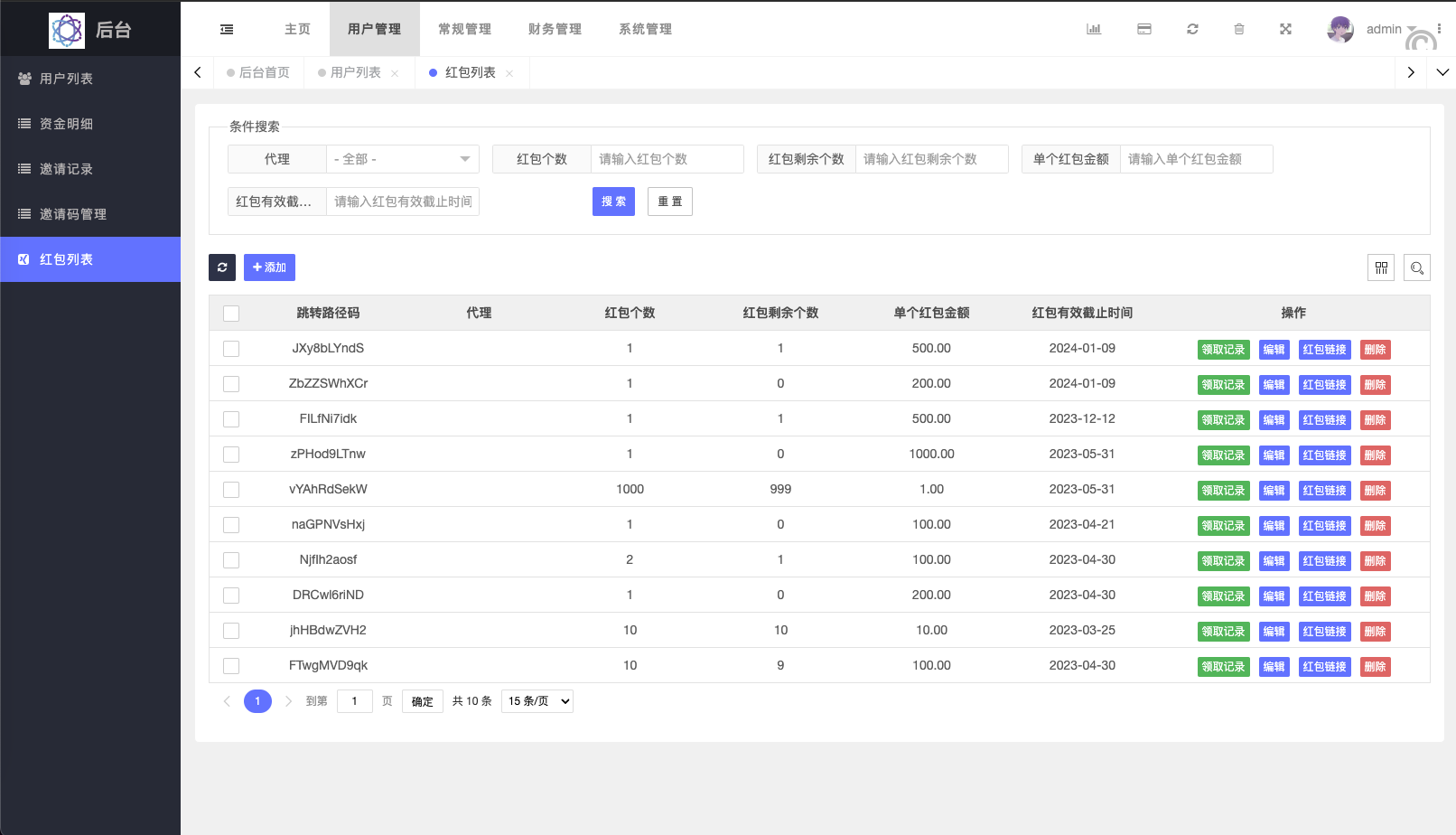Select the checkbox for row vYAhRdSekW
Screen dimensions: 1456x835
point(231,490)
